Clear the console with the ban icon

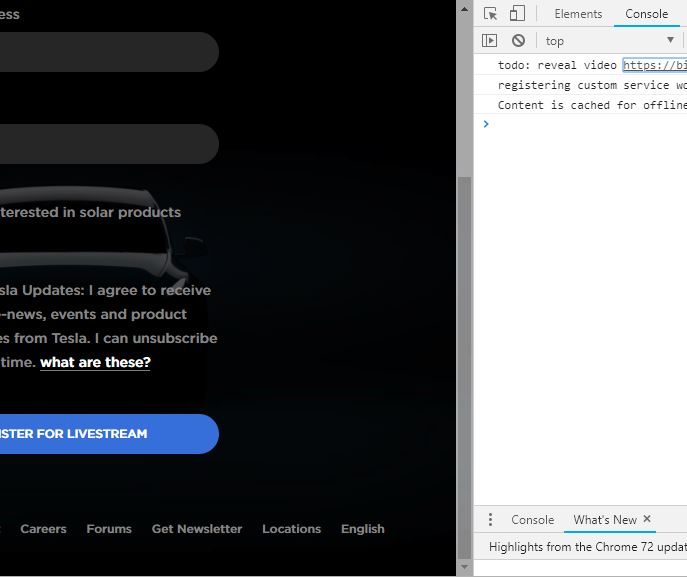518,41
